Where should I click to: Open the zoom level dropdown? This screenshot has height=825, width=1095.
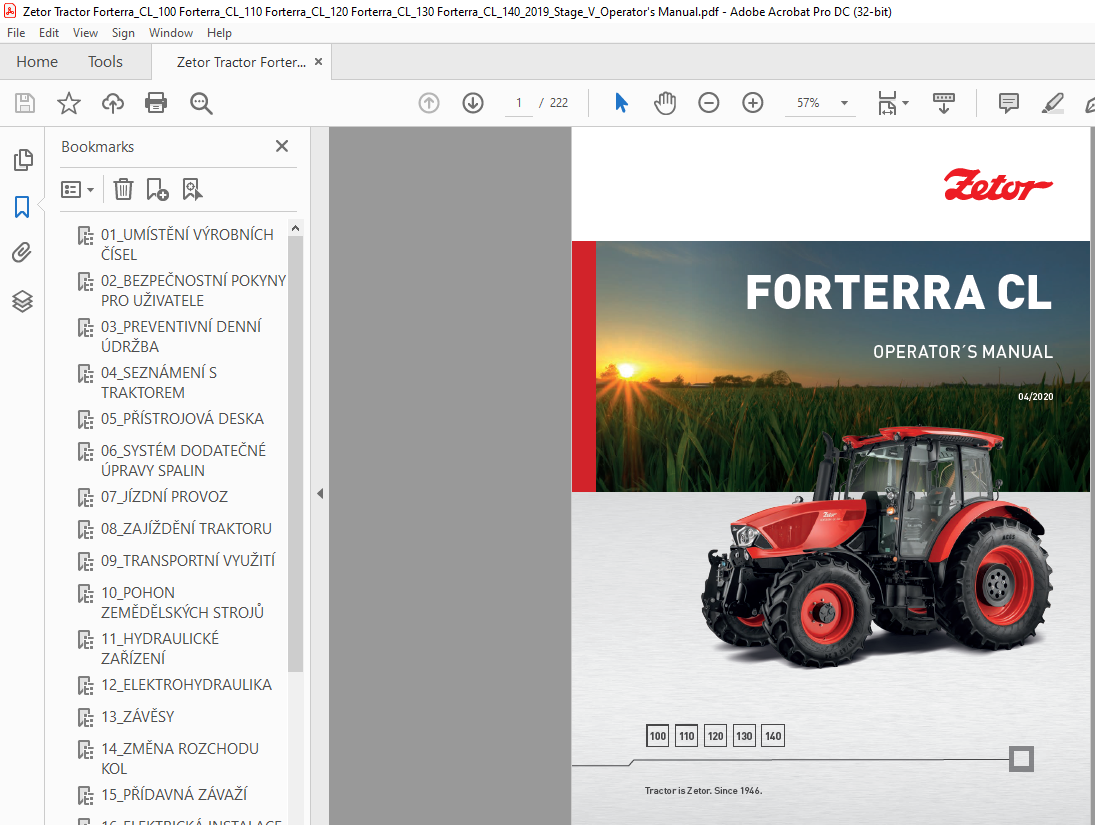(x=844, y=103)
